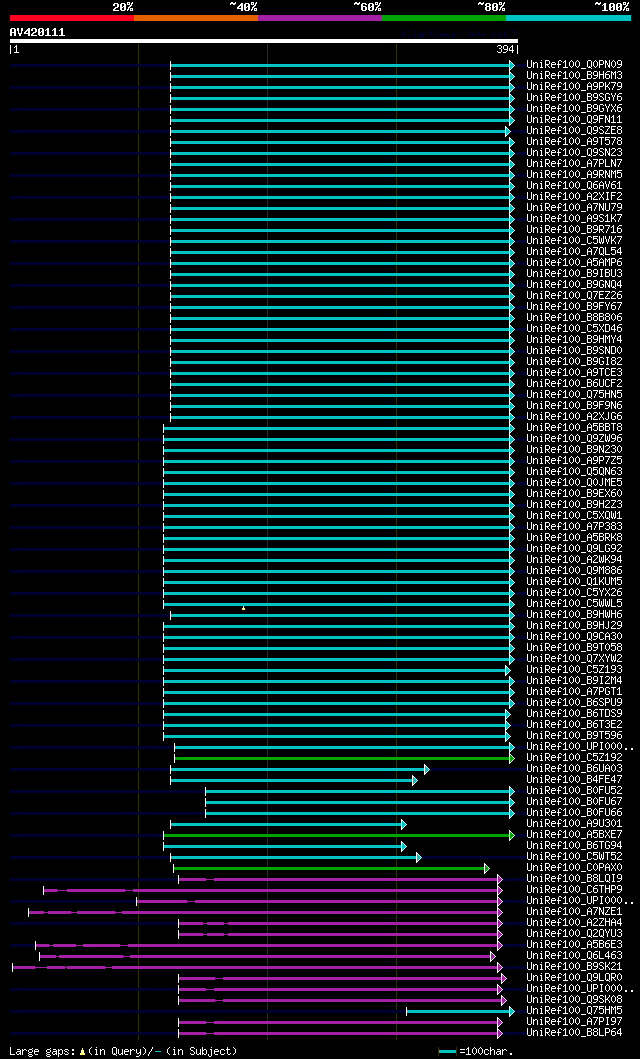Click the UniRef100_B6UA03 label
Image resolution: width=640 pixels, height=1059 pixels.
pos(575,769)
